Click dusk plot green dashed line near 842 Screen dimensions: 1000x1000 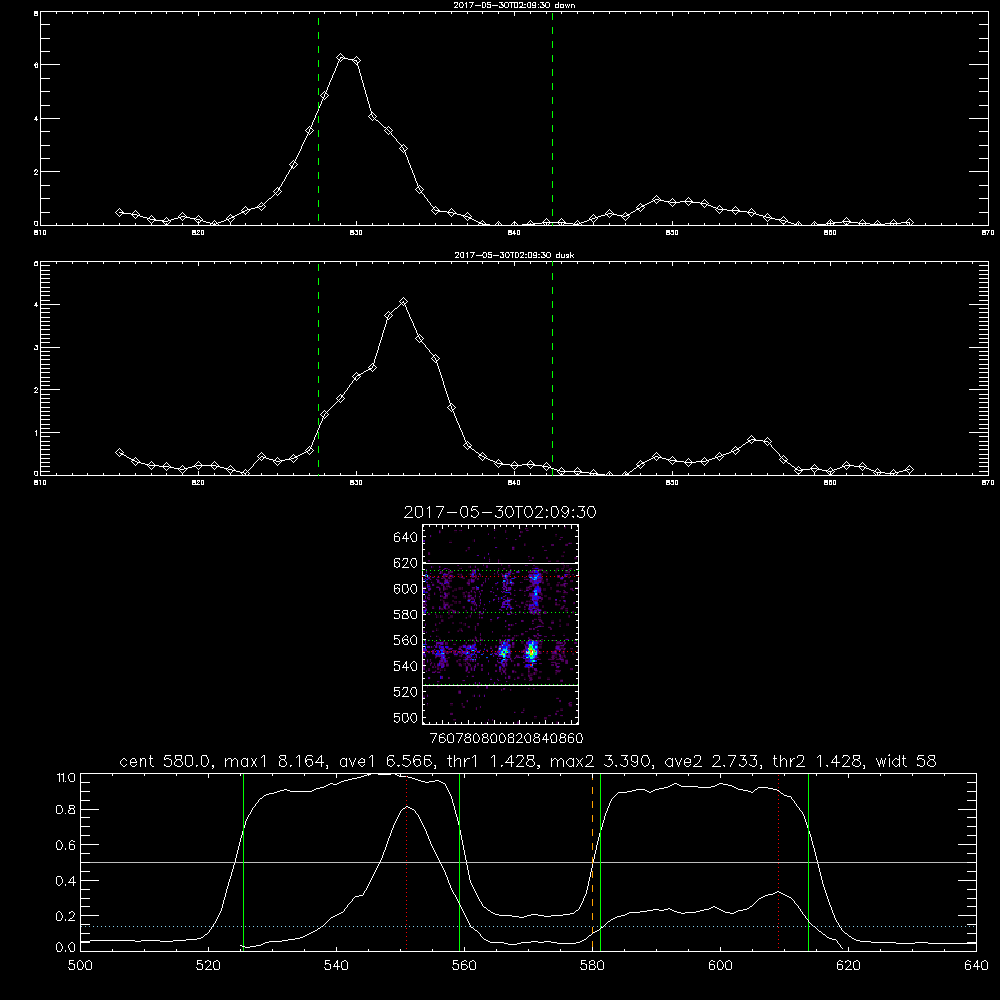coord(552,368)
